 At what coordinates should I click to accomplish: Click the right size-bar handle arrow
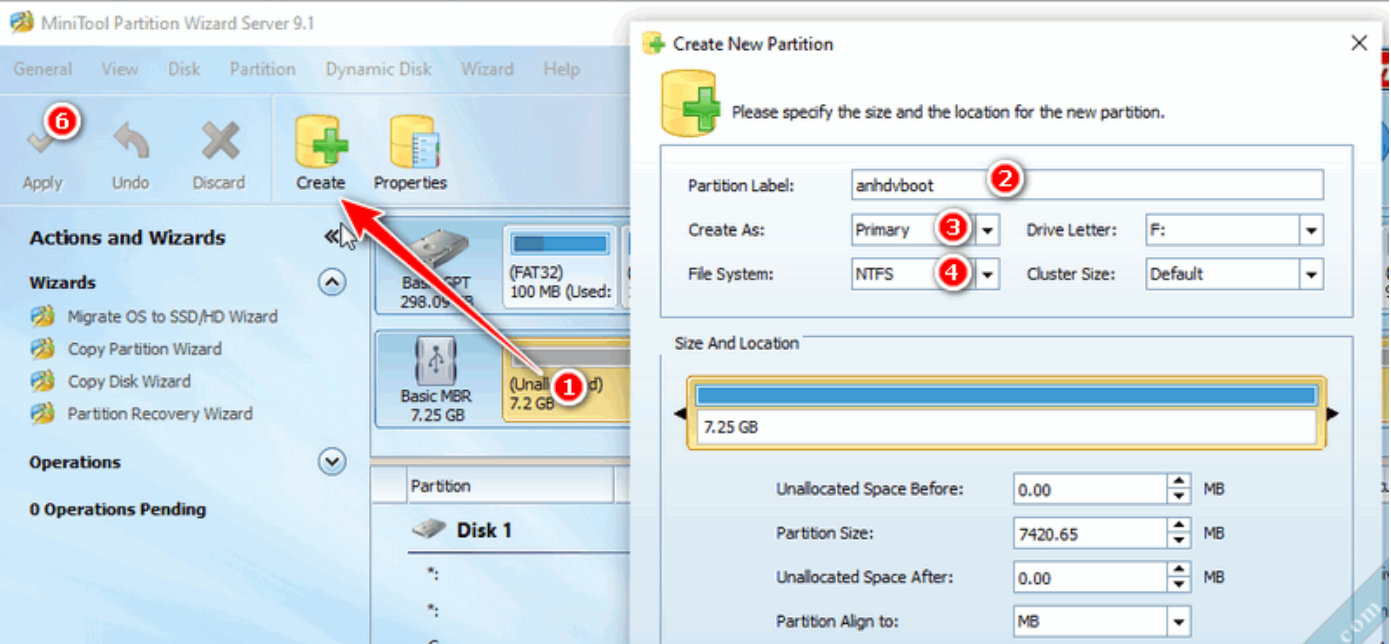coord(1332,414)
